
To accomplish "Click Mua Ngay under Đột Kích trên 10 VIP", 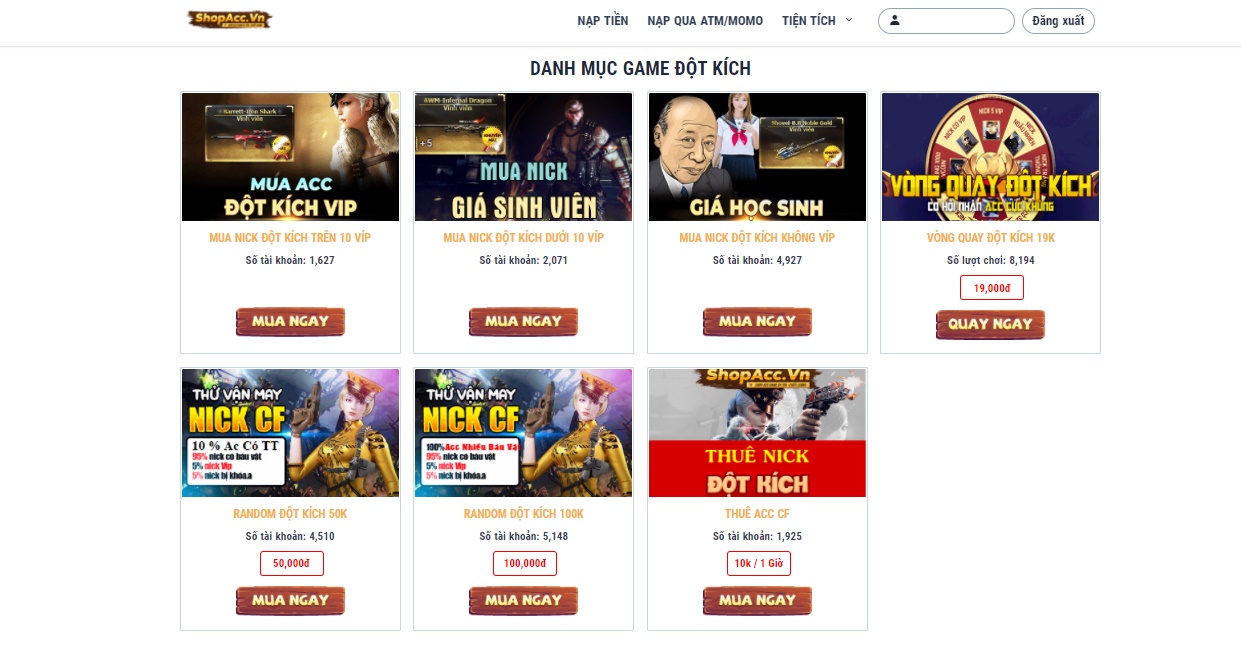I will 290,322.
